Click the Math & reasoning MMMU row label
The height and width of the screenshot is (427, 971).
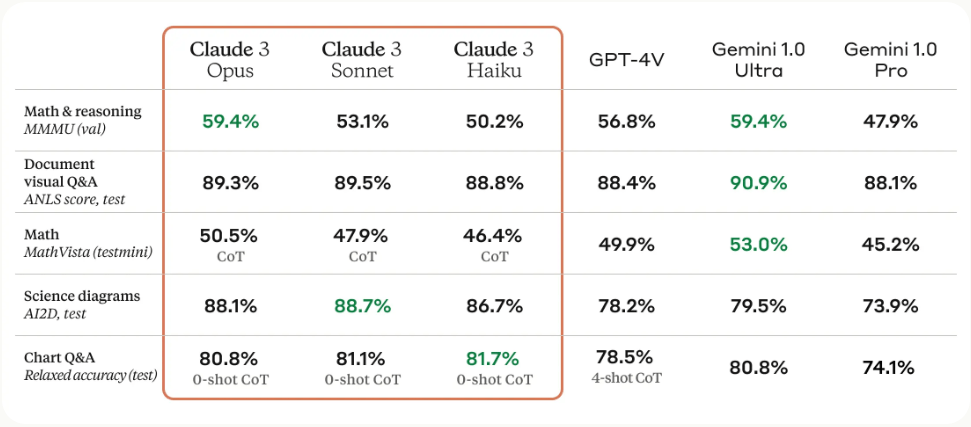[82, 120]
